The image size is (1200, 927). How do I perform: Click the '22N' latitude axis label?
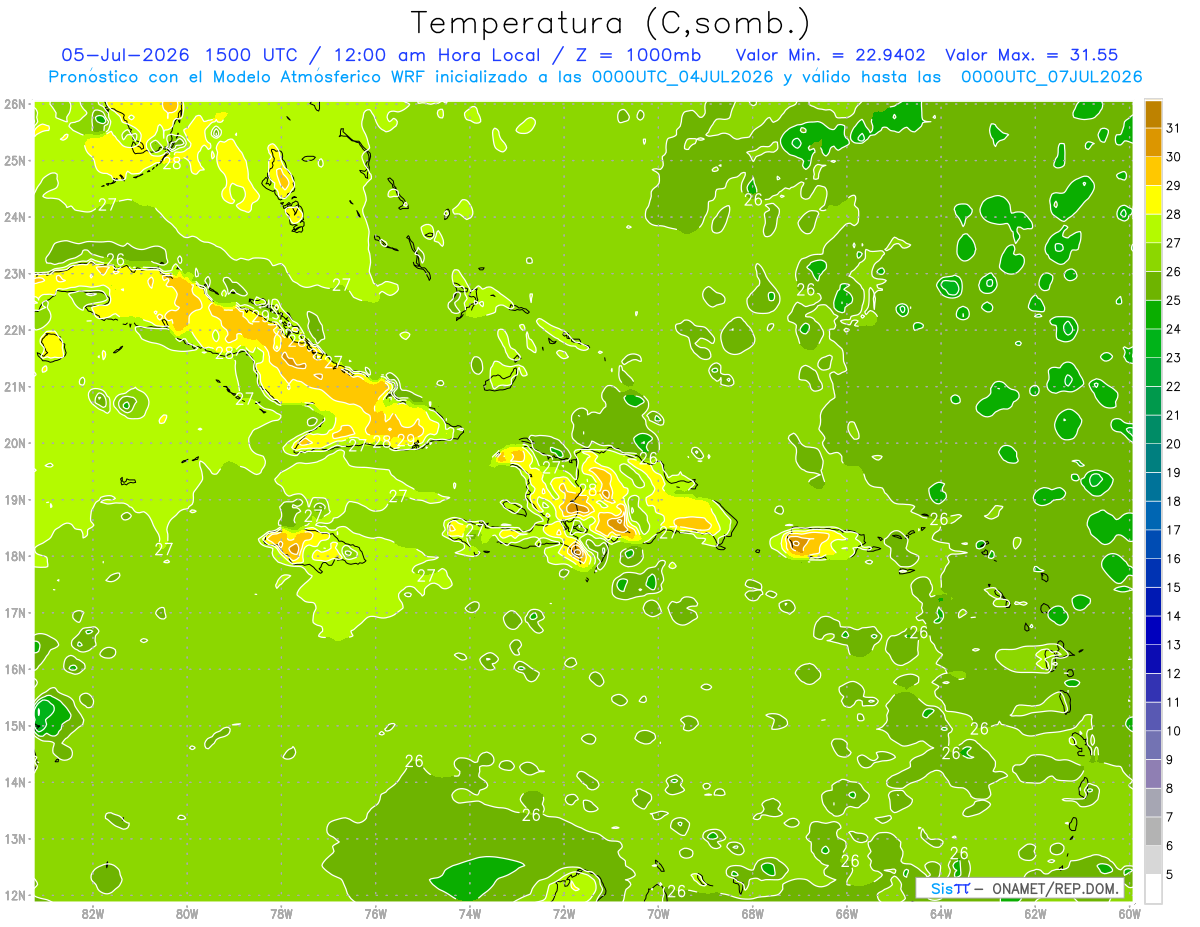pyautogui.click(x=14, y=330)
